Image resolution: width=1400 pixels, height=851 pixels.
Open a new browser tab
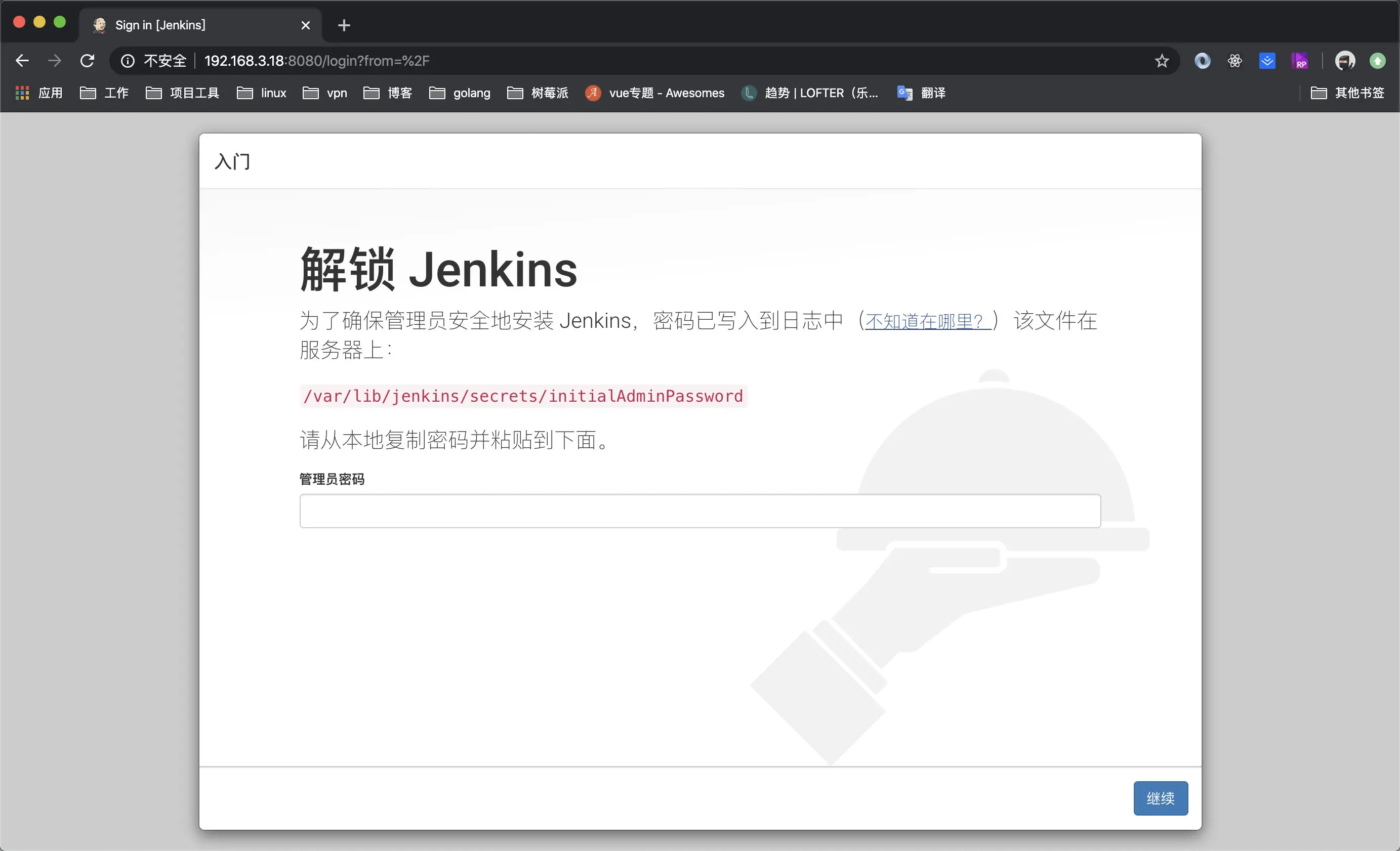click(344, 26)
